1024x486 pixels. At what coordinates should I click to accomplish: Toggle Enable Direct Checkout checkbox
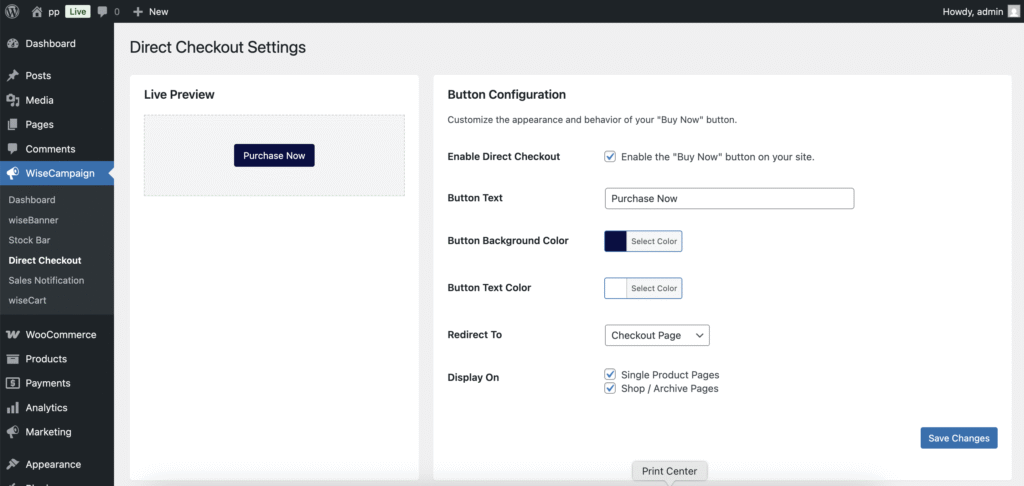pyautogui.click(x=610, y=157)
